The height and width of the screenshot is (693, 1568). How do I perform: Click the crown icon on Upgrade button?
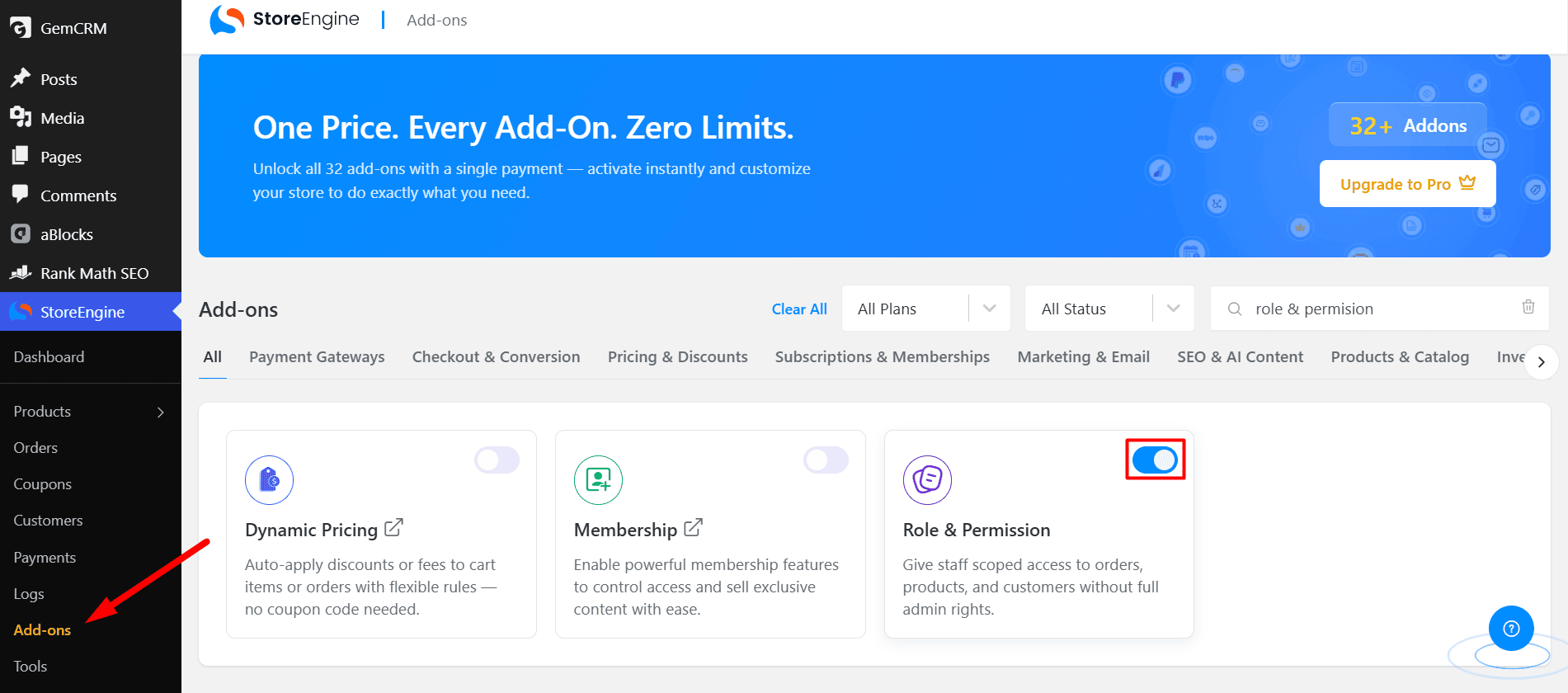tap(1467, 183)
